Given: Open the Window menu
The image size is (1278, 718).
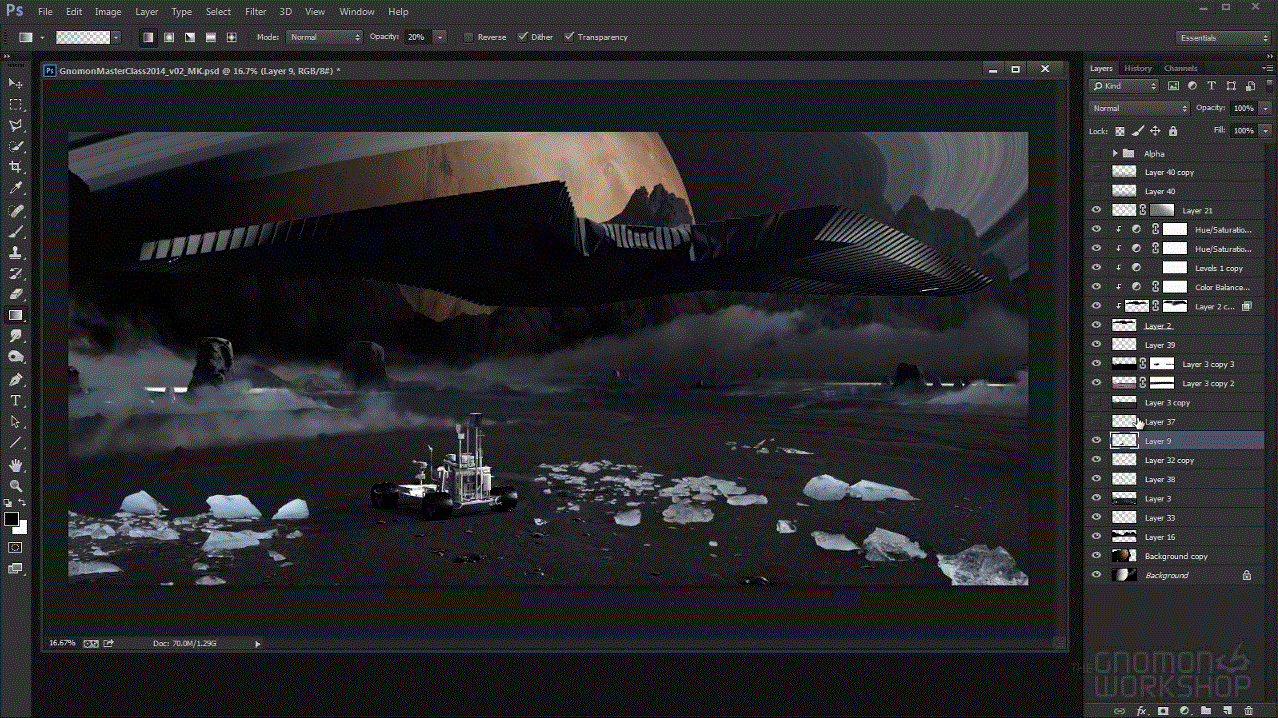Looking at the screenshot, I should click(357, 12).
